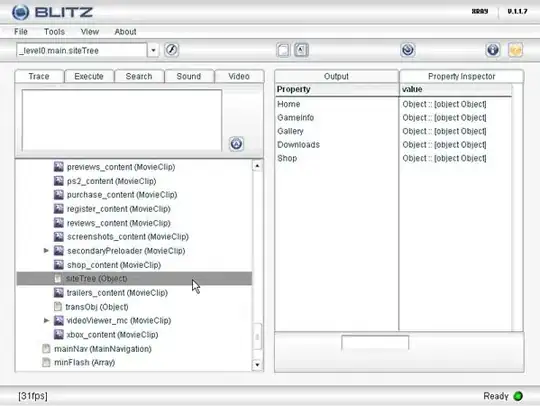Click the tree scrollbar down arrow

(257, 364)
